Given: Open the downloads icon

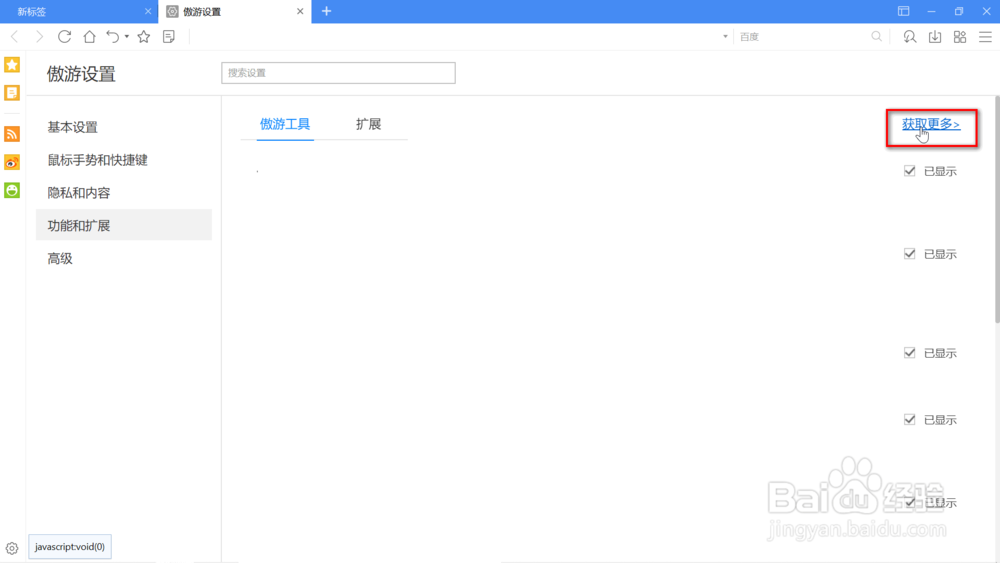Looking at the screenshot, I should coord(935,37).
